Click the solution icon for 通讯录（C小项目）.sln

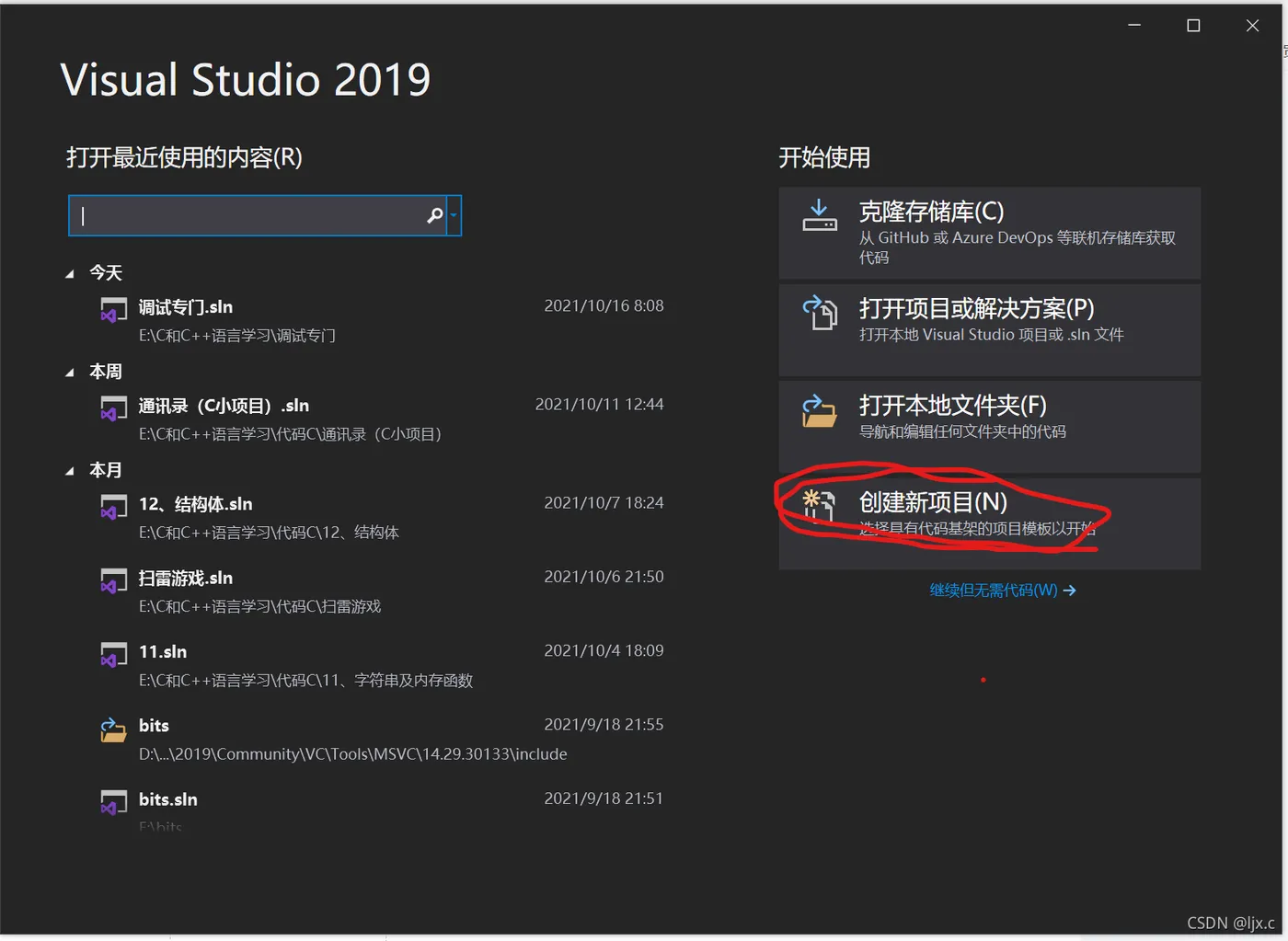point(113,408)
